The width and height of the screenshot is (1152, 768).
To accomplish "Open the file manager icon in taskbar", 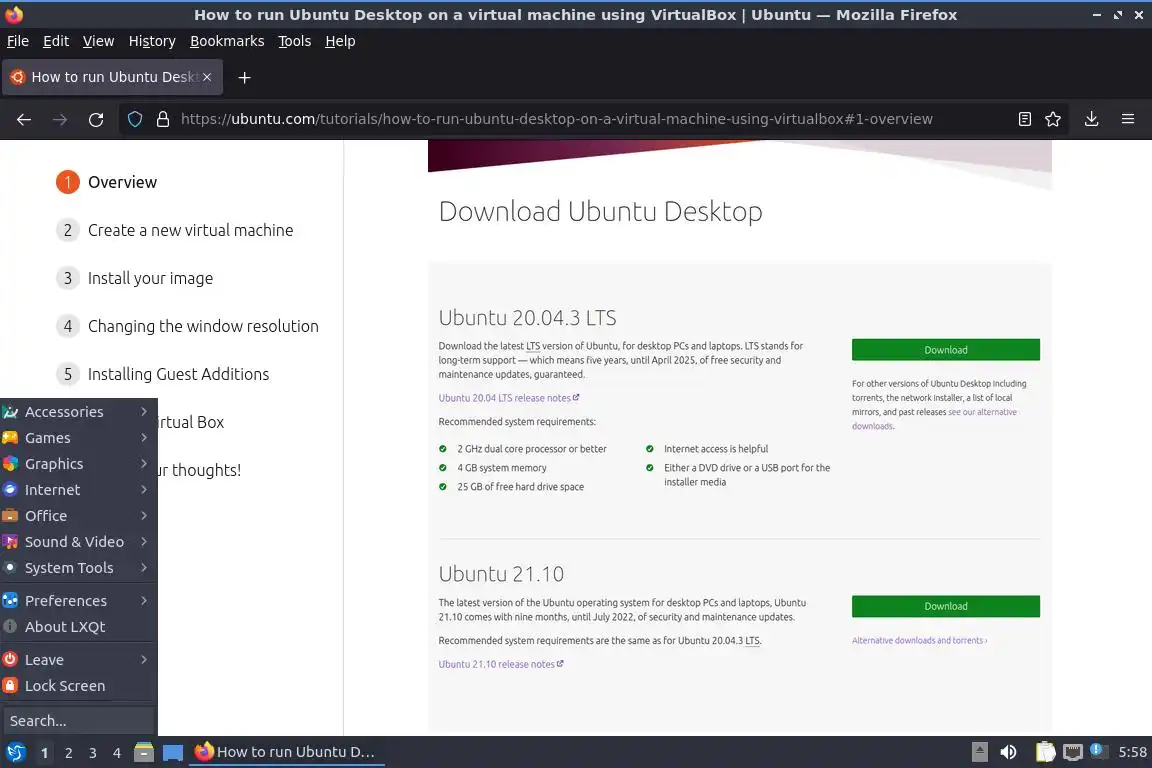I will pyautogui.click(x=144, y=752).
